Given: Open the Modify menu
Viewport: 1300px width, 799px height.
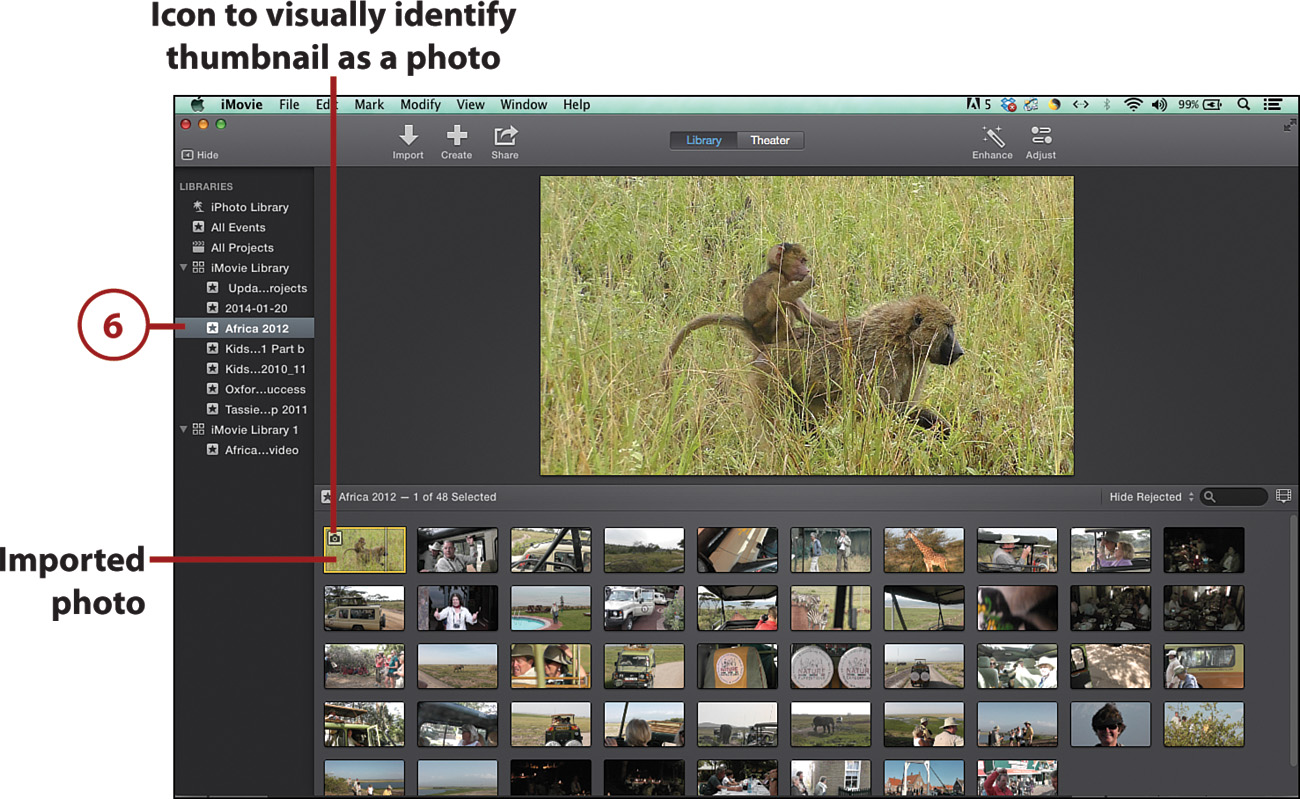Looking at the screenshot, I should [x=420, y=104].
